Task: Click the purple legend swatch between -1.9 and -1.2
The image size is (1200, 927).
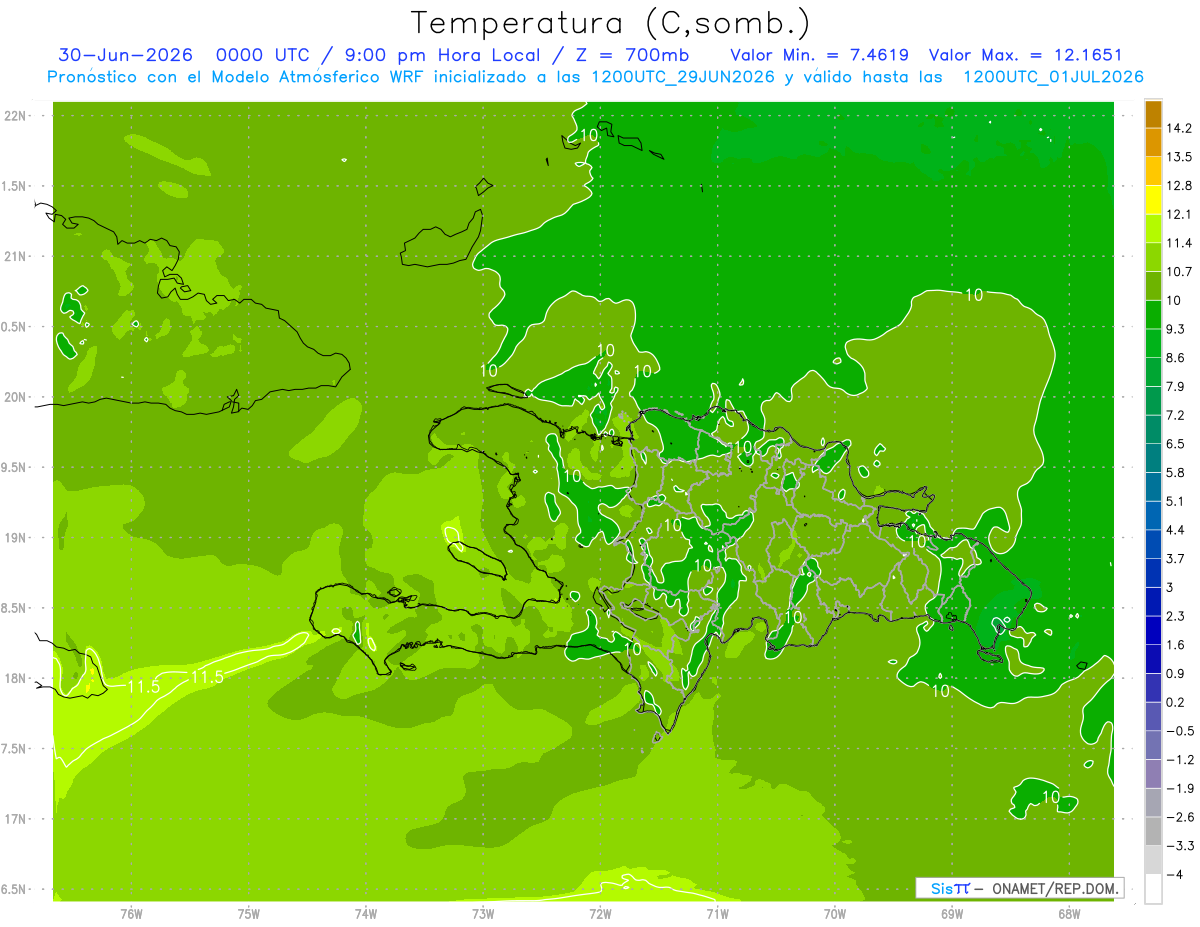Action: tap(1153, 773)
